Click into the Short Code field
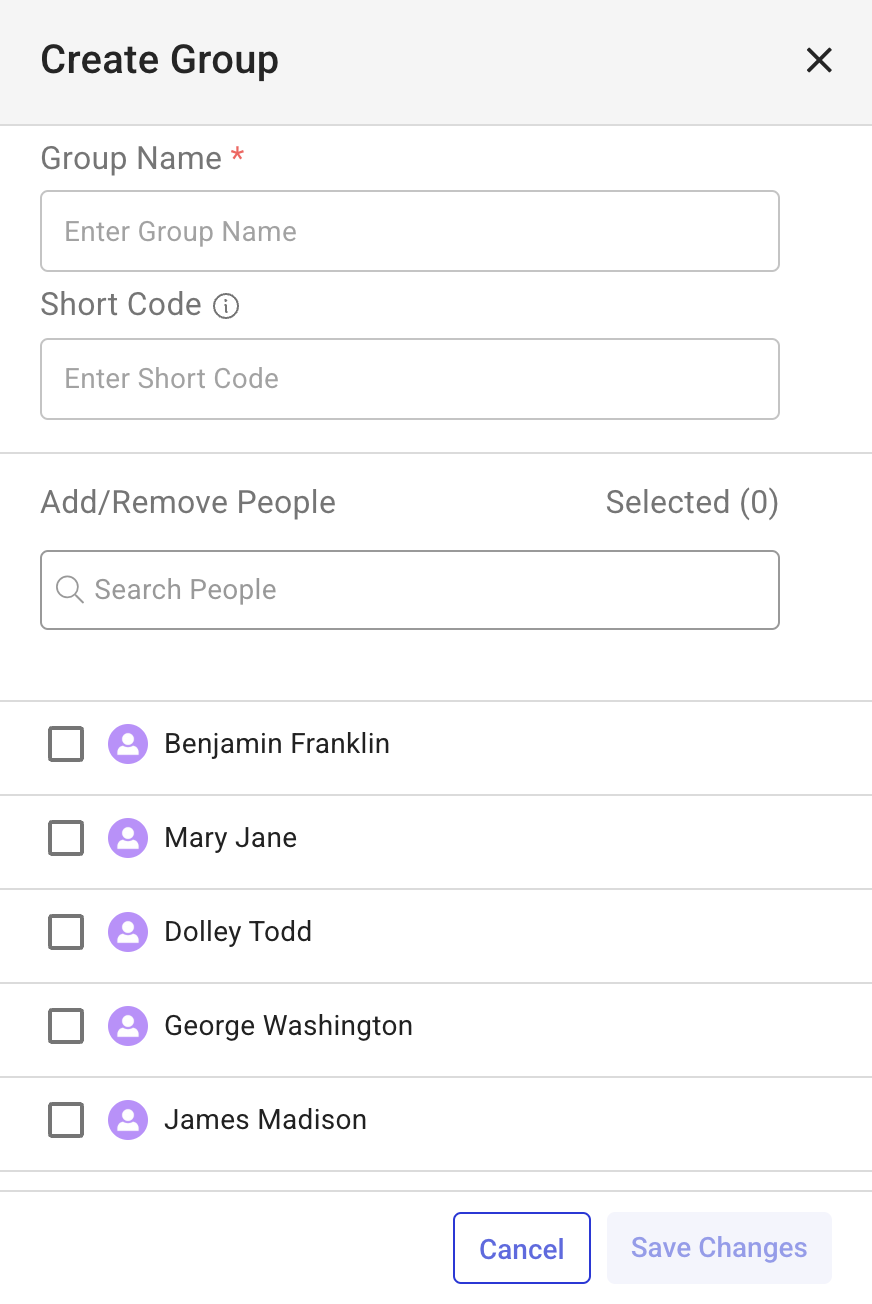 coord(410,379)
